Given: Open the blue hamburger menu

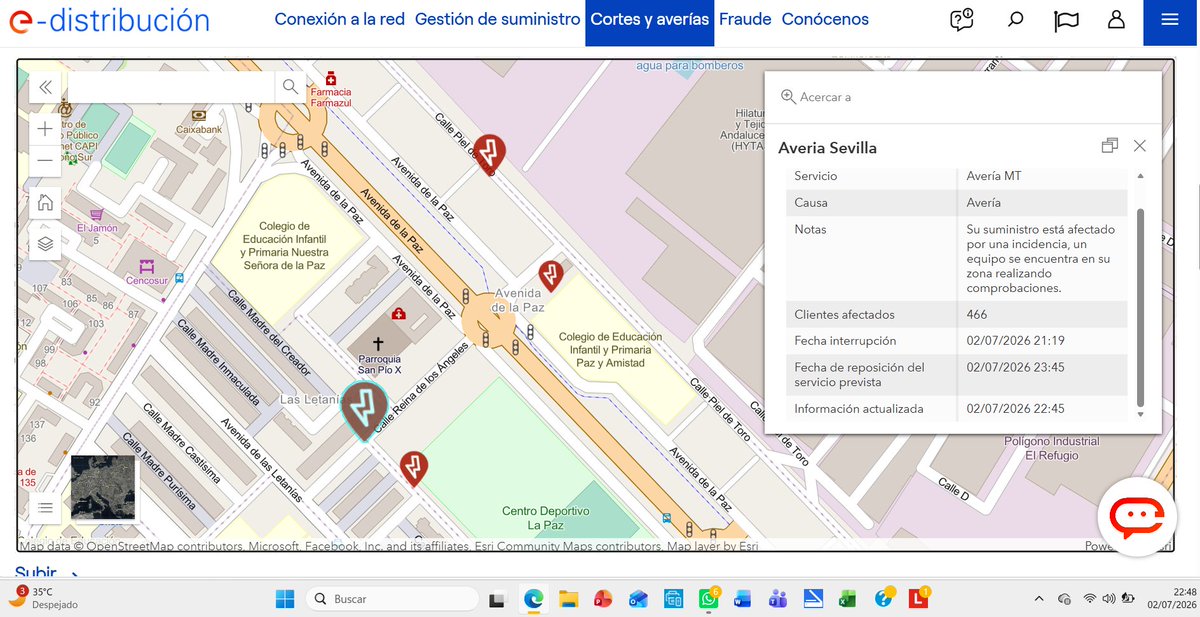Looking at the screenshot, I should pos(1169,21).
